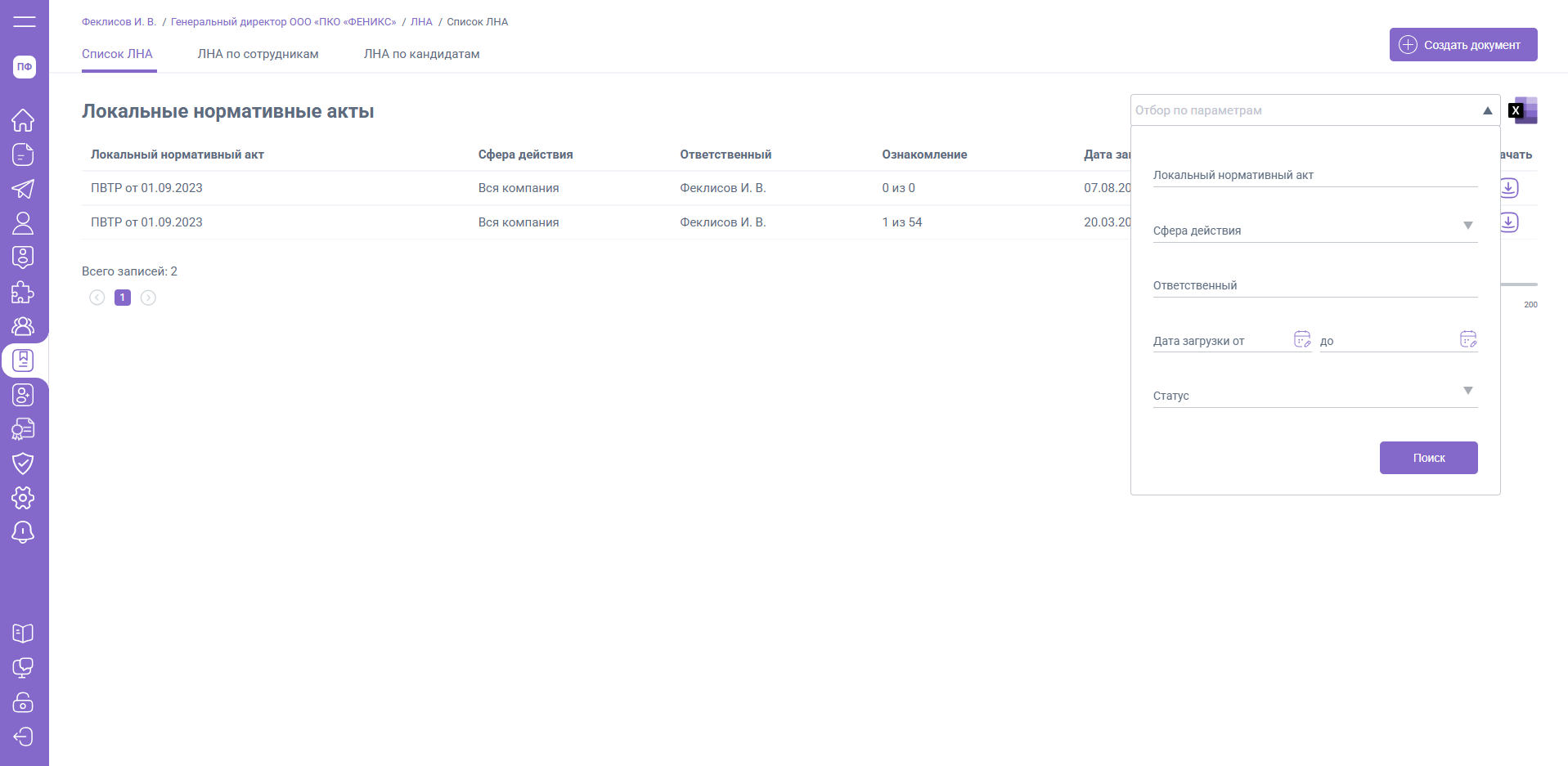The image size is (1568, 766).
Task: Focus the Локальный нормативный акт filter field
Action: pos(1315,174)
